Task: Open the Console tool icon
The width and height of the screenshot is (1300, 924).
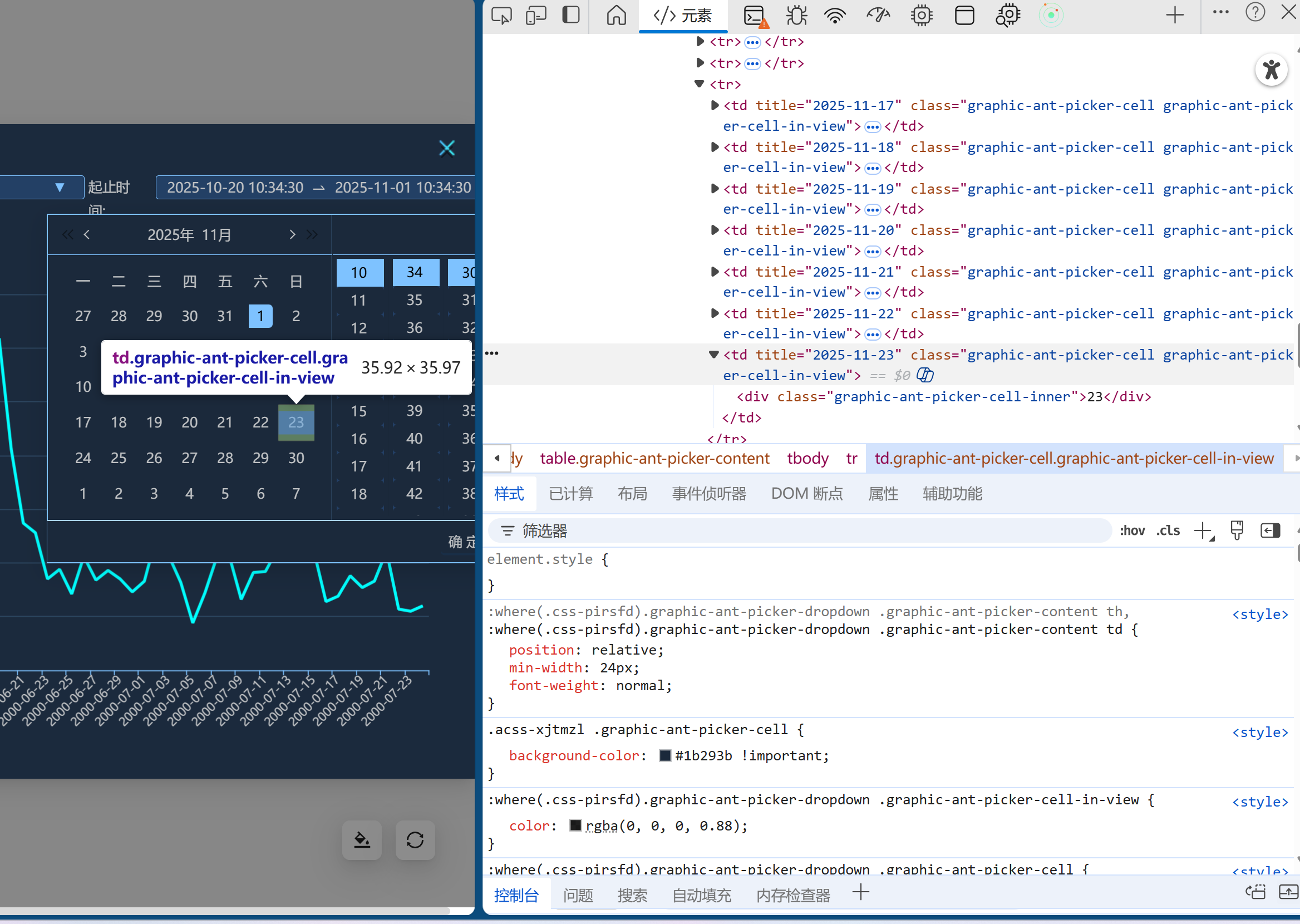Action: pyautogui.click(x=755, y=16)
